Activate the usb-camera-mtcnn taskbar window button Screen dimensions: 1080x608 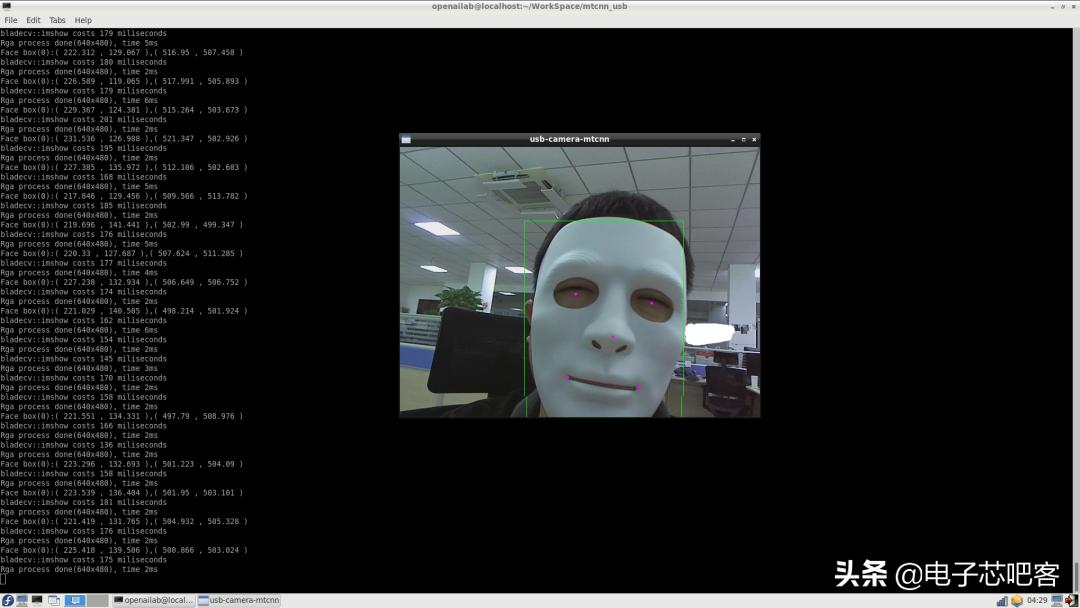pos(239,600)
